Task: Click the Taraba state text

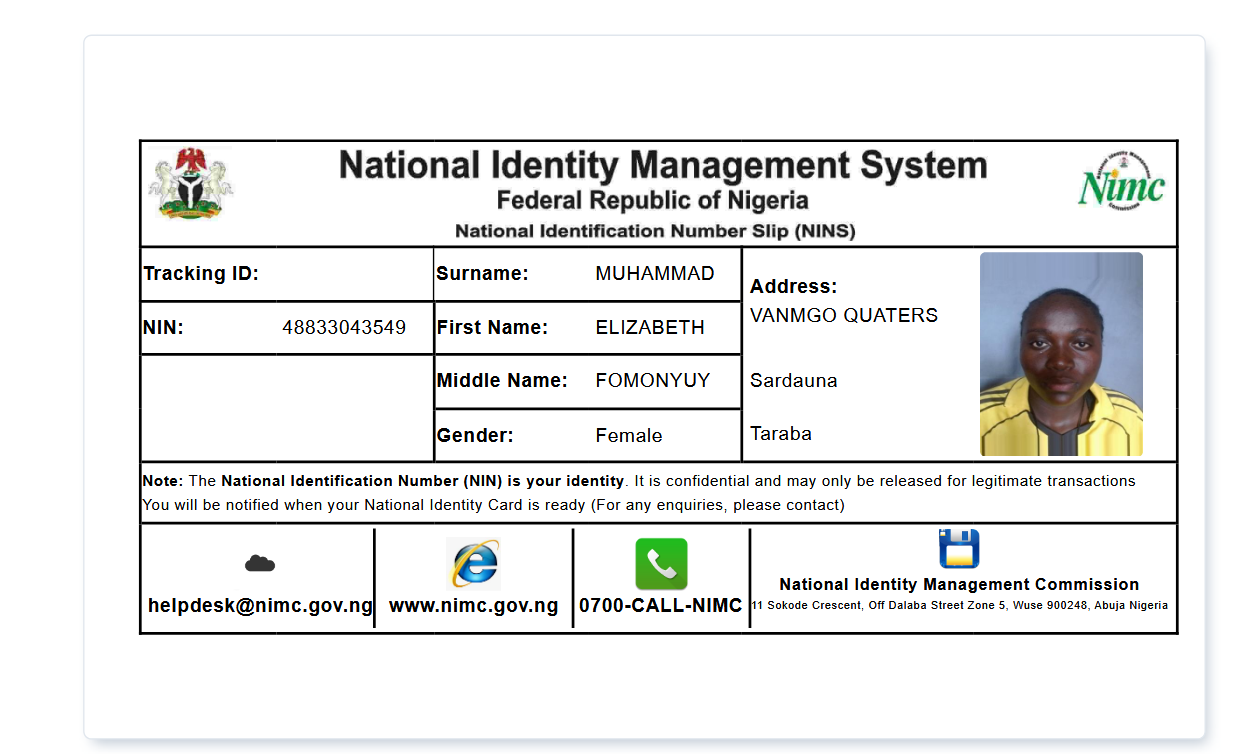Action: (x=781, y=433)
